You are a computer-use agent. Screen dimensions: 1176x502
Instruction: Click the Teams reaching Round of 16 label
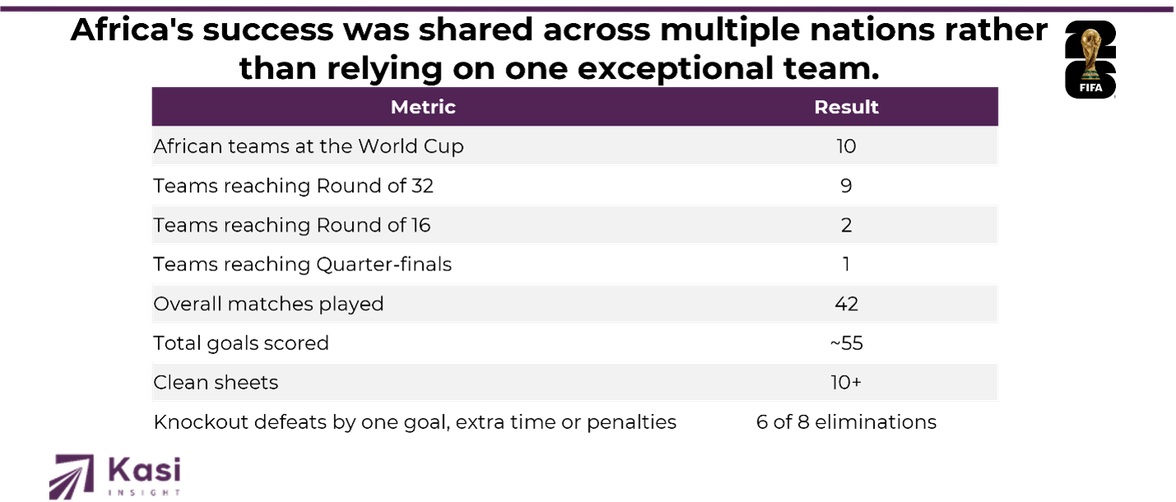292,225
